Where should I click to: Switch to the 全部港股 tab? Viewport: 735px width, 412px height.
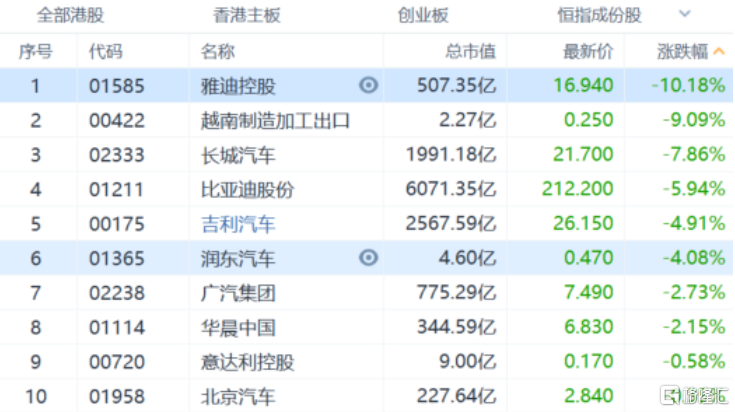tap(70, 16)
